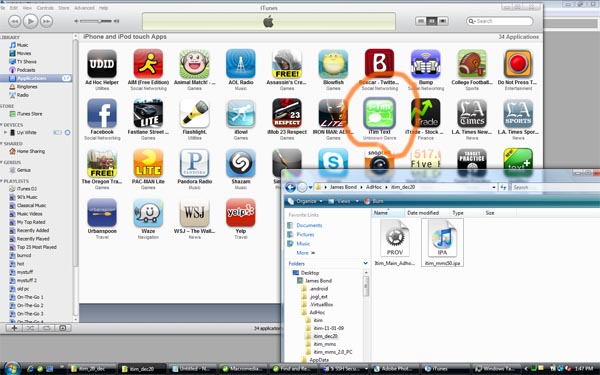Click the Pandora Radio app icon

click(194, 163)
